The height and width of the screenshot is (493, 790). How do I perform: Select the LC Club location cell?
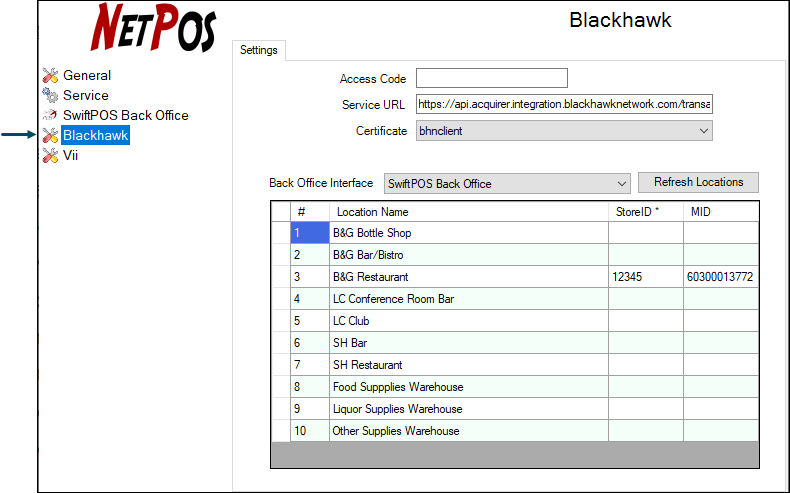pyautogui.click(x=469, y=321)
